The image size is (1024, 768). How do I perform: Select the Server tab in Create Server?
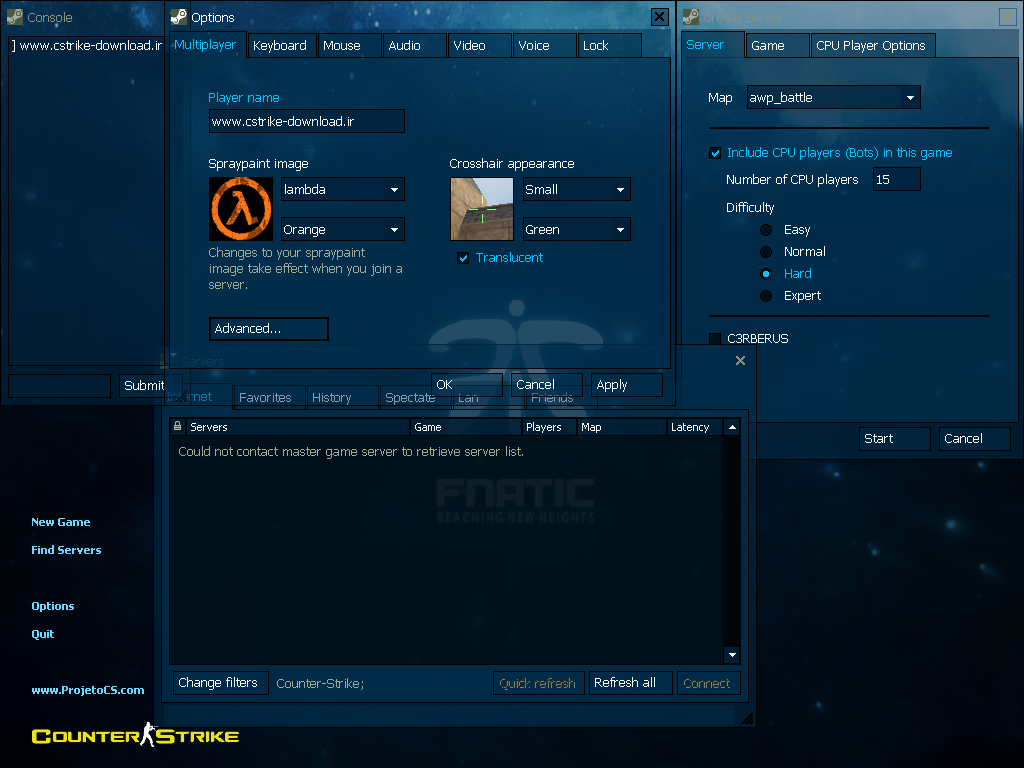712,45
